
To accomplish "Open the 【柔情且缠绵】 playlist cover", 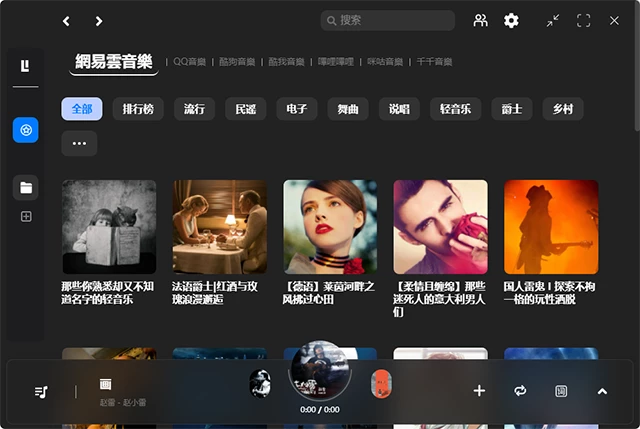I will (x=440, y=227).
